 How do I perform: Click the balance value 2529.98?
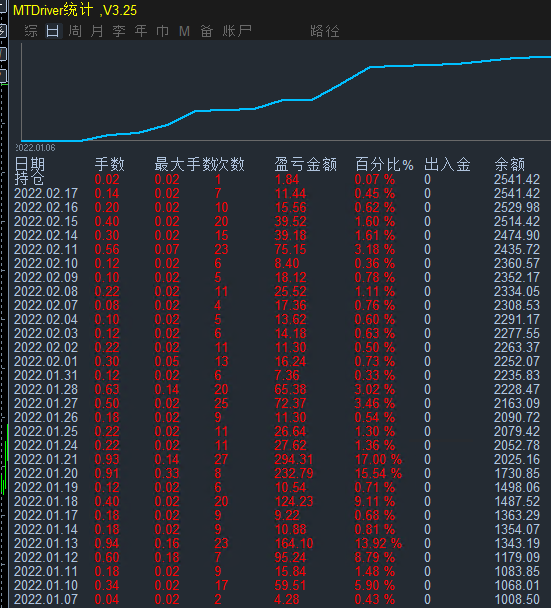pos(517,207)
